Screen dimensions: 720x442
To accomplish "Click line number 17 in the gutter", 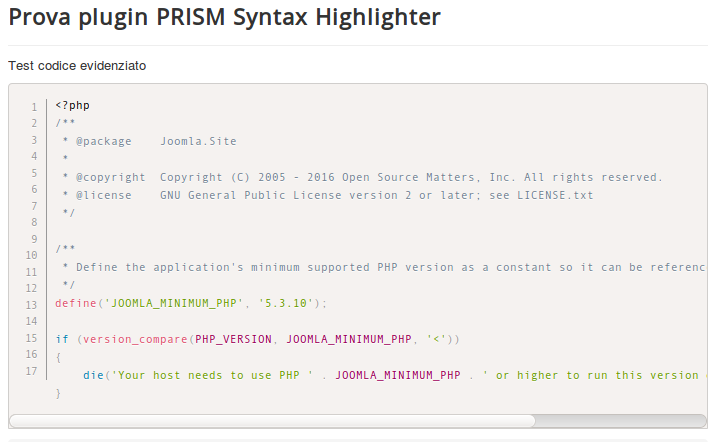I will (31, 371).
